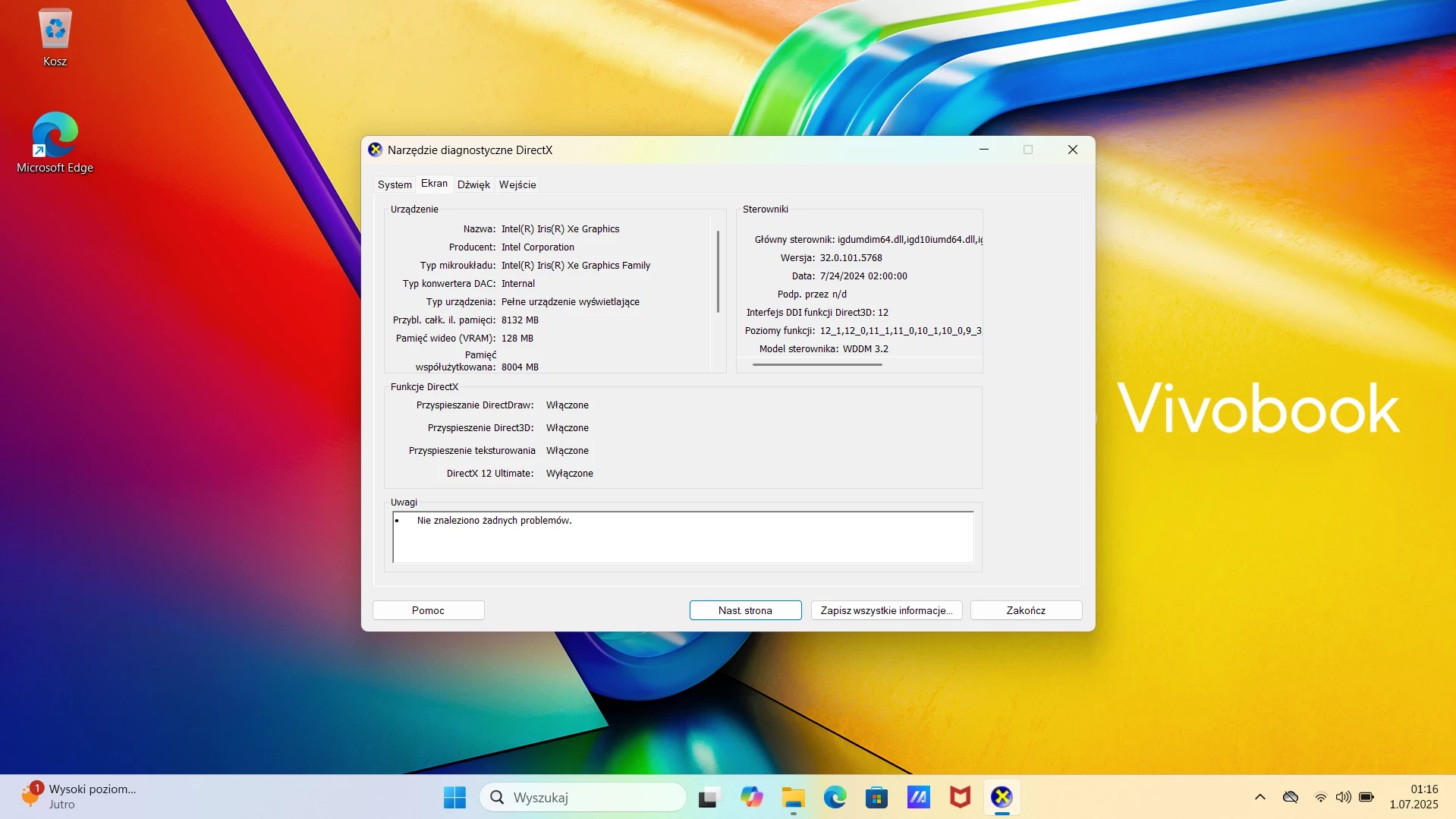1456x819 pixels.
Task: Switch to the Wejście tab
Action: [x=517, y=184]
